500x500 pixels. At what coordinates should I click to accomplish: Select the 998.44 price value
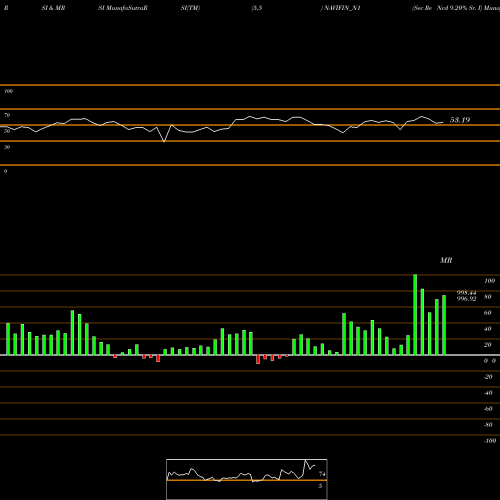tap(466, 293)
